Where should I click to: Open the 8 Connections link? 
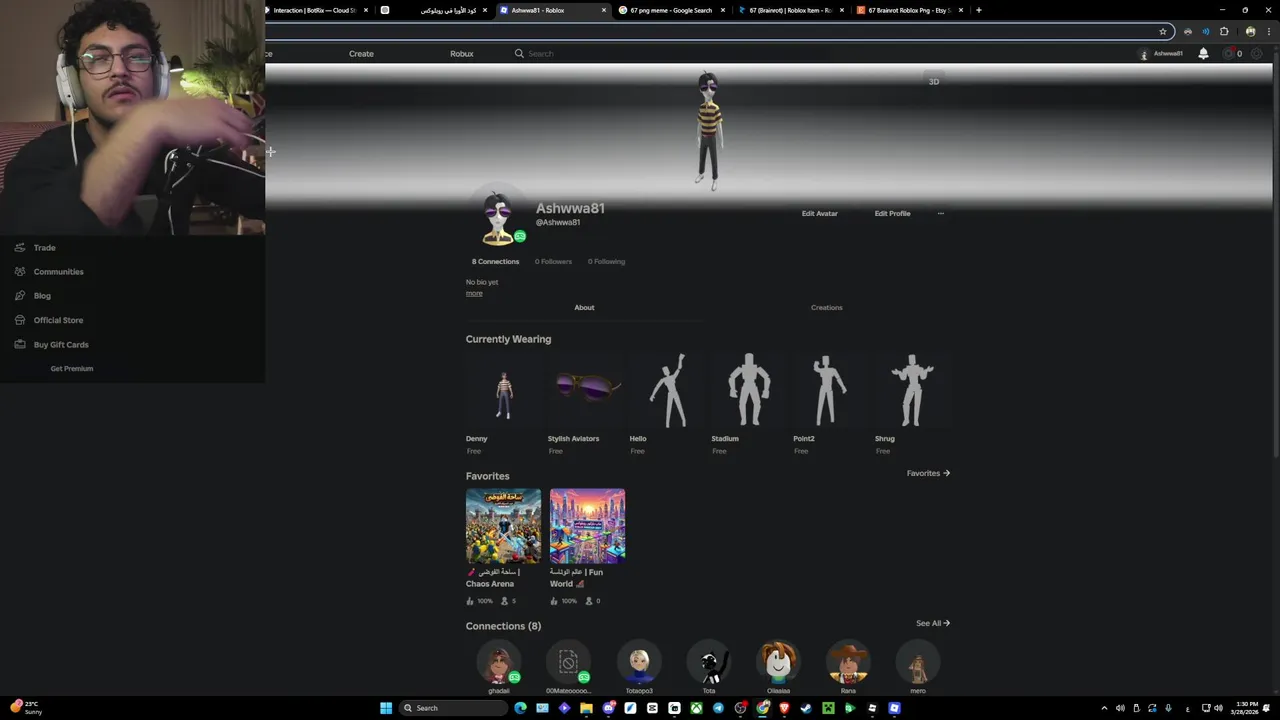(x=495, y=262)
